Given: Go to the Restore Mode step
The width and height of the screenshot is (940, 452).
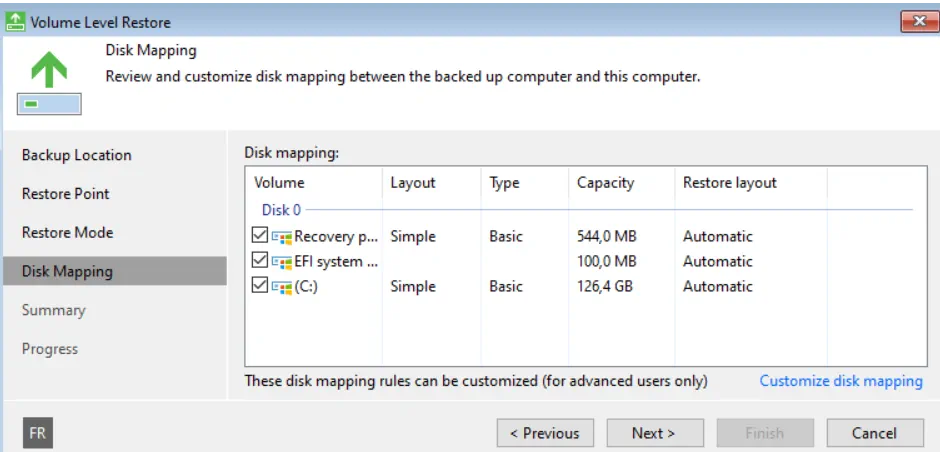Looking at the screenshot, I should click(x=68, y=233).
